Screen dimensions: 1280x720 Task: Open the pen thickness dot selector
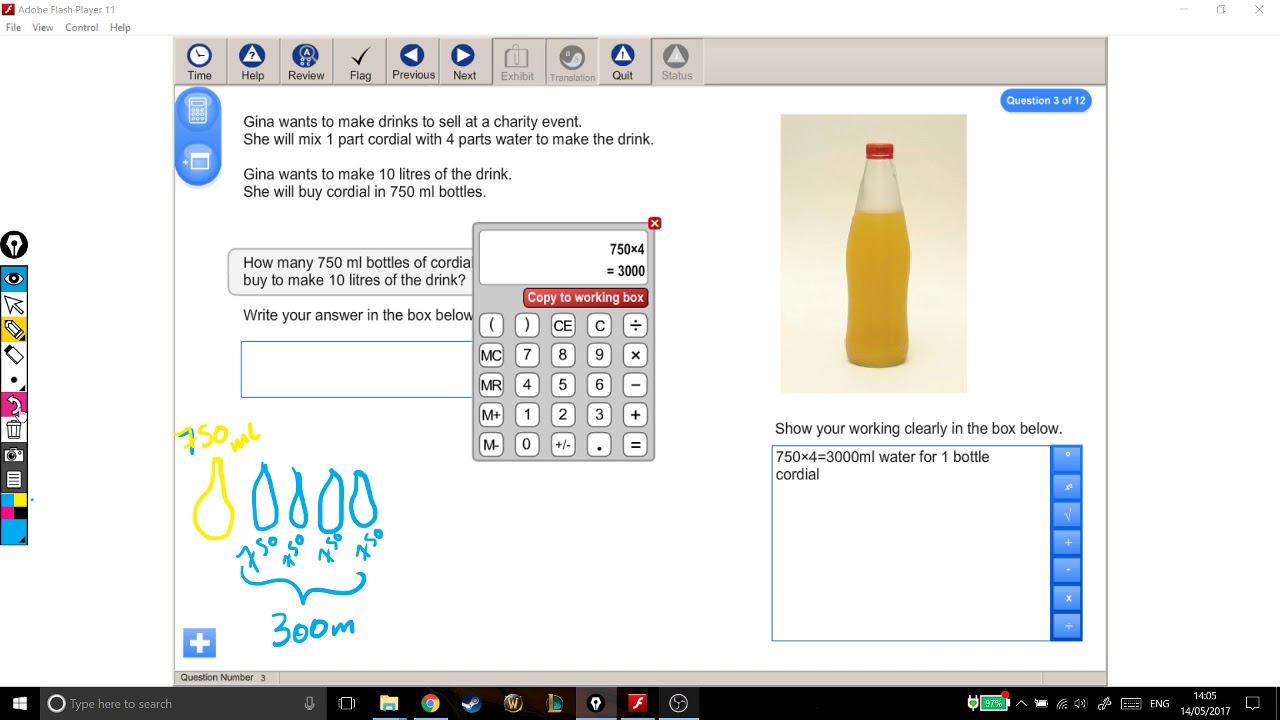pos(14,380)
